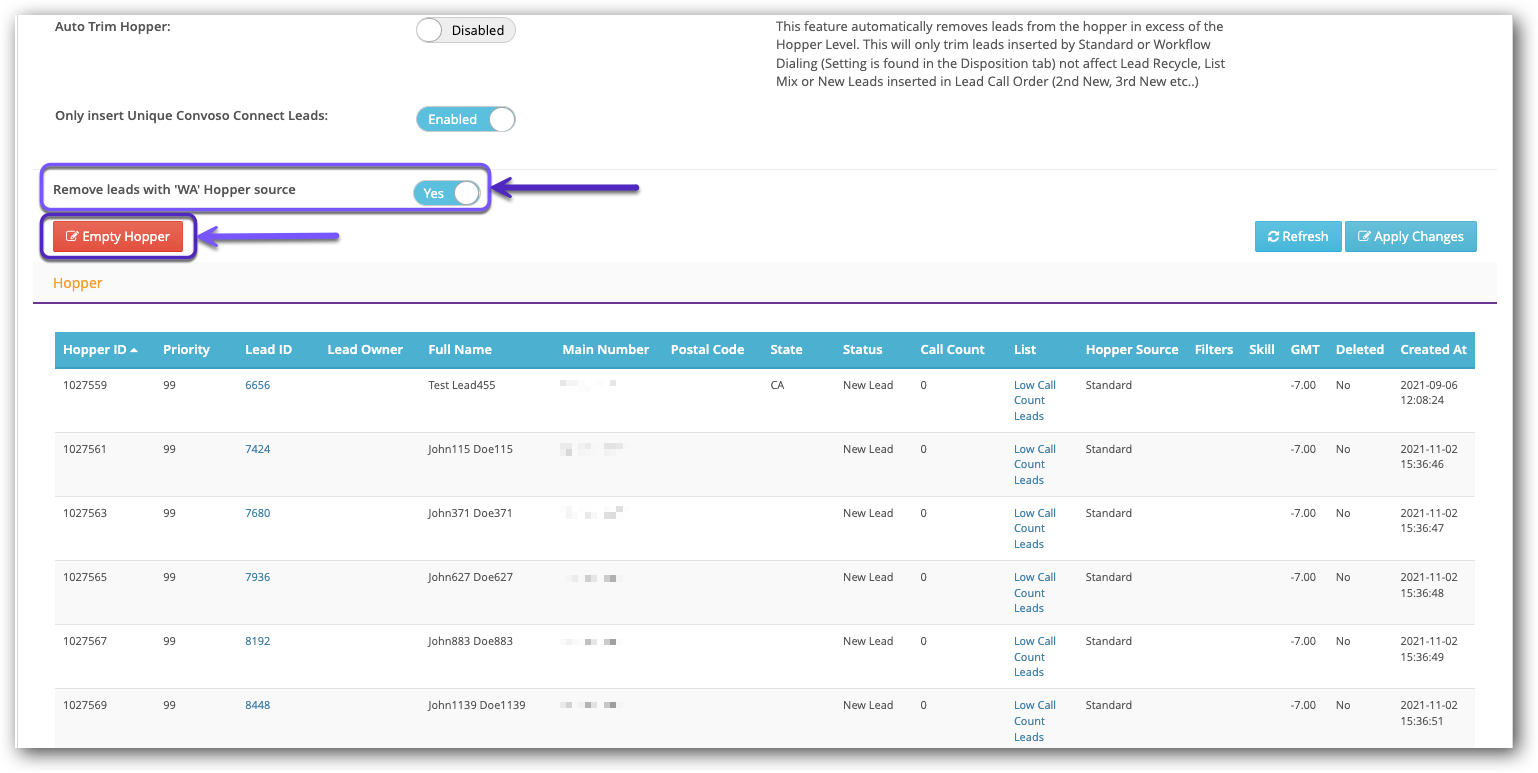1538x773 pixels.
Task: Open lead ID 7424
Action: pos(257,449)
